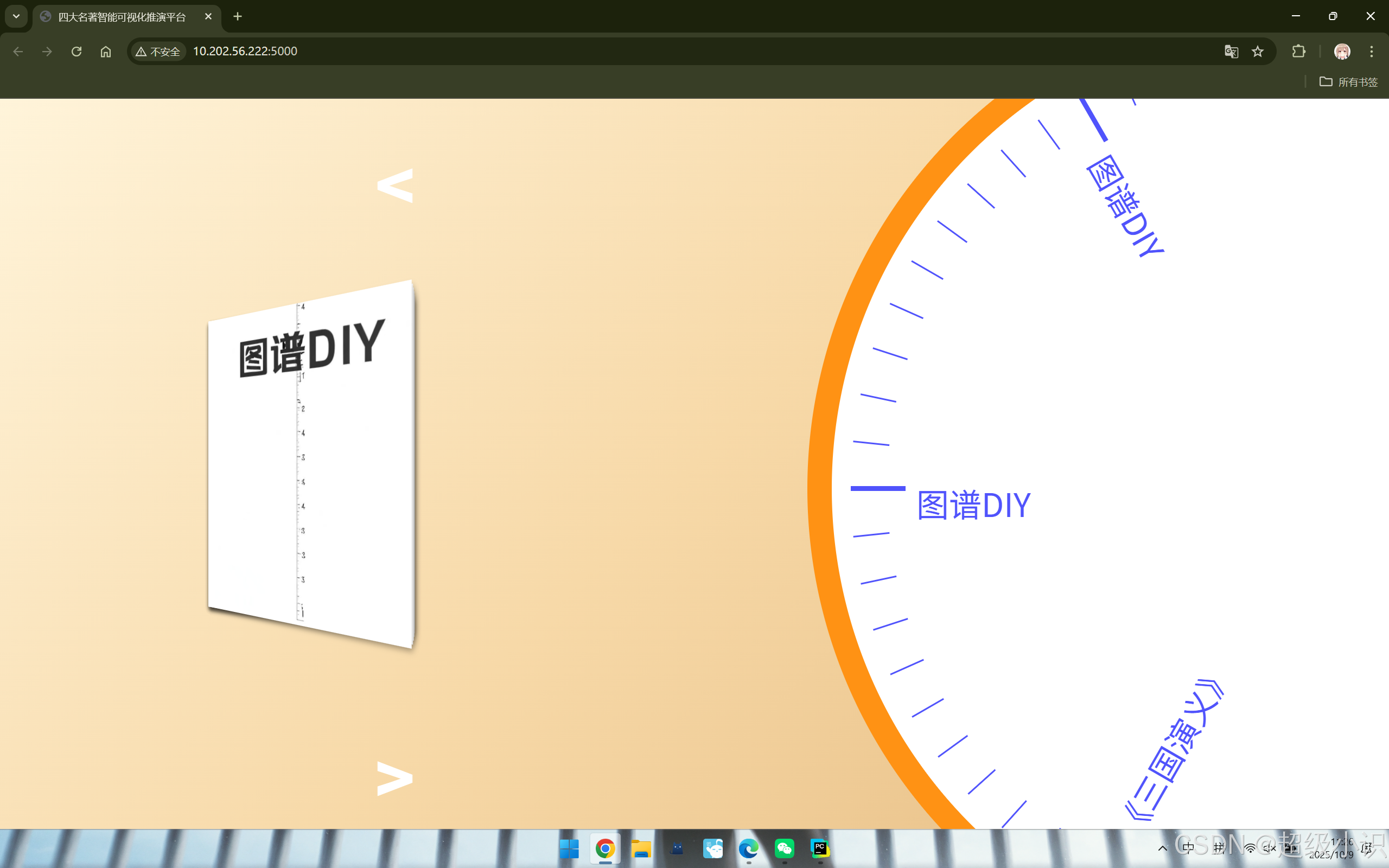Click the lower right-pointing arrow below the card

[x=395, y=778]
